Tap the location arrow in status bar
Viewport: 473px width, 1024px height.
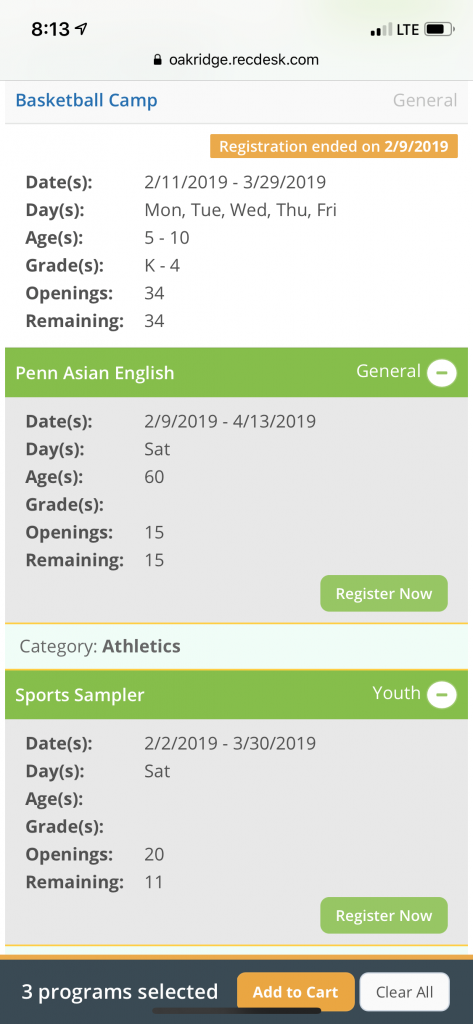click(x=82, y=29)
